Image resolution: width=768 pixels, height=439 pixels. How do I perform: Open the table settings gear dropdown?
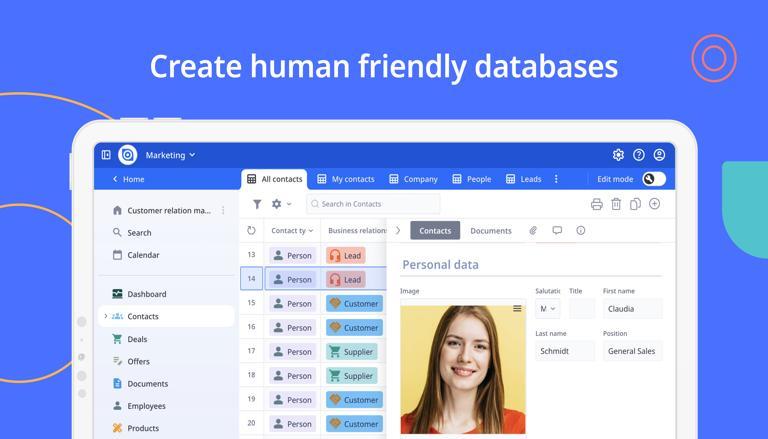pos(281,204)
